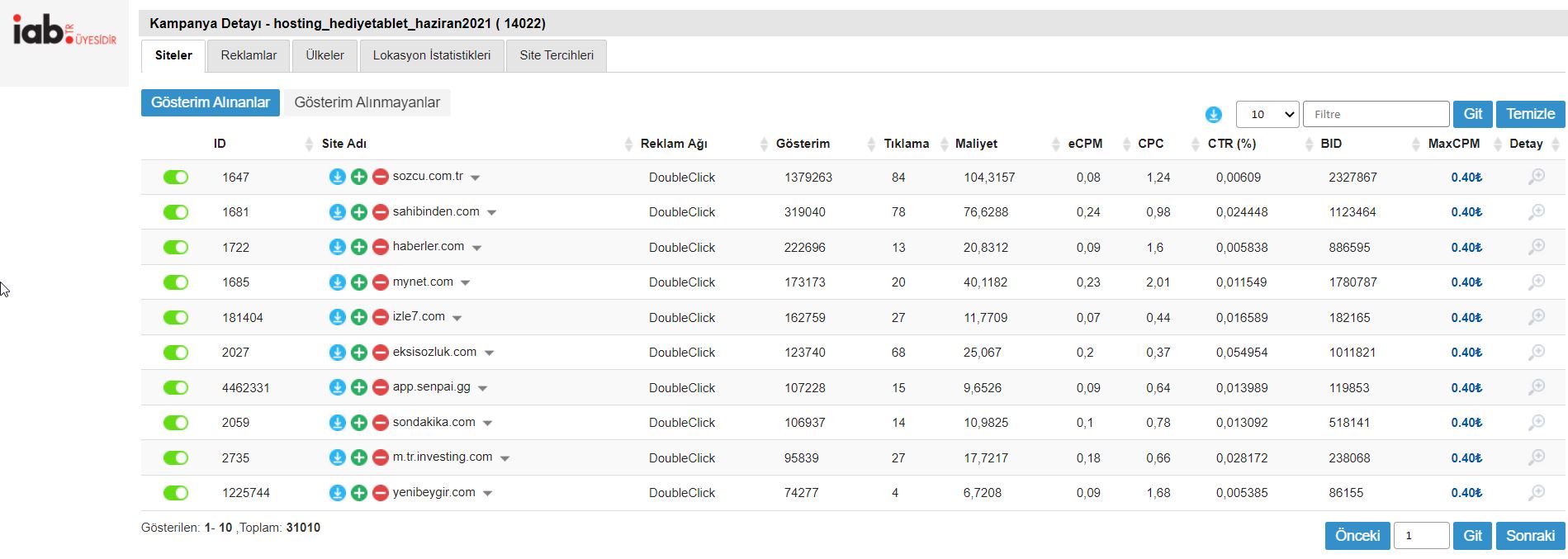
Task: Disable the yenibeygir.com site switch
Action: (176, 493)
